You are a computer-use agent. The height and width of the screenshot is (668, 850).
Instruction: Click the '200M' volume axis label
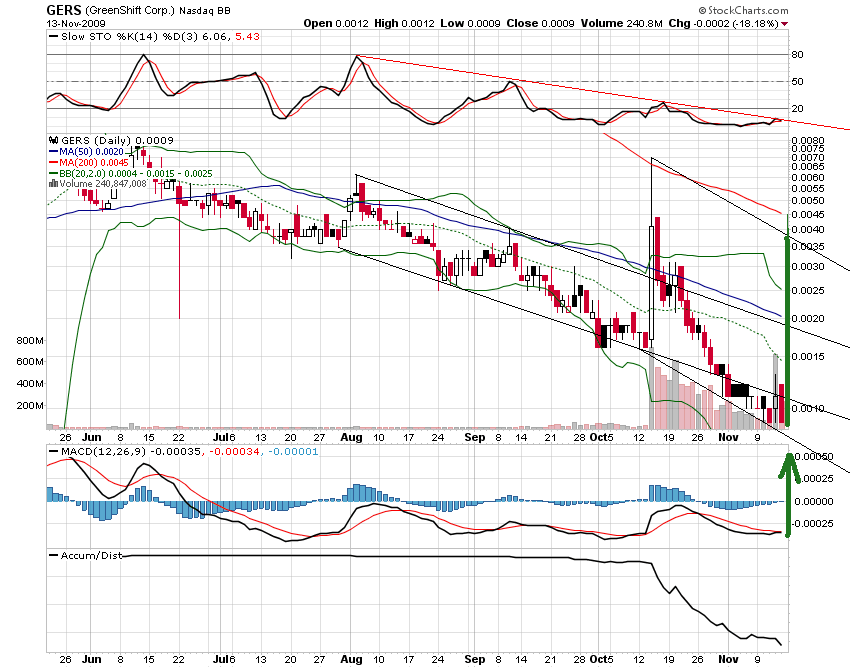(30, 406)
